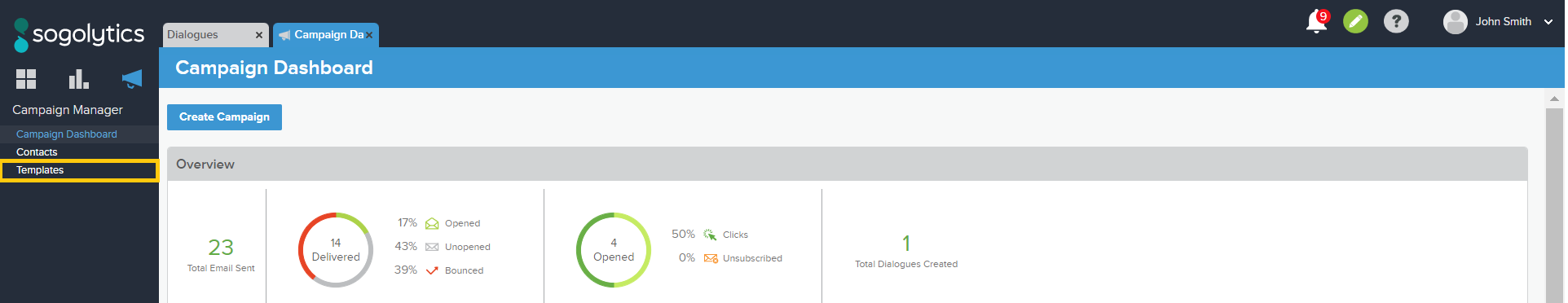1568x303 pixels.
Task: Open the help question mark icon
Action: [1396, 21]
